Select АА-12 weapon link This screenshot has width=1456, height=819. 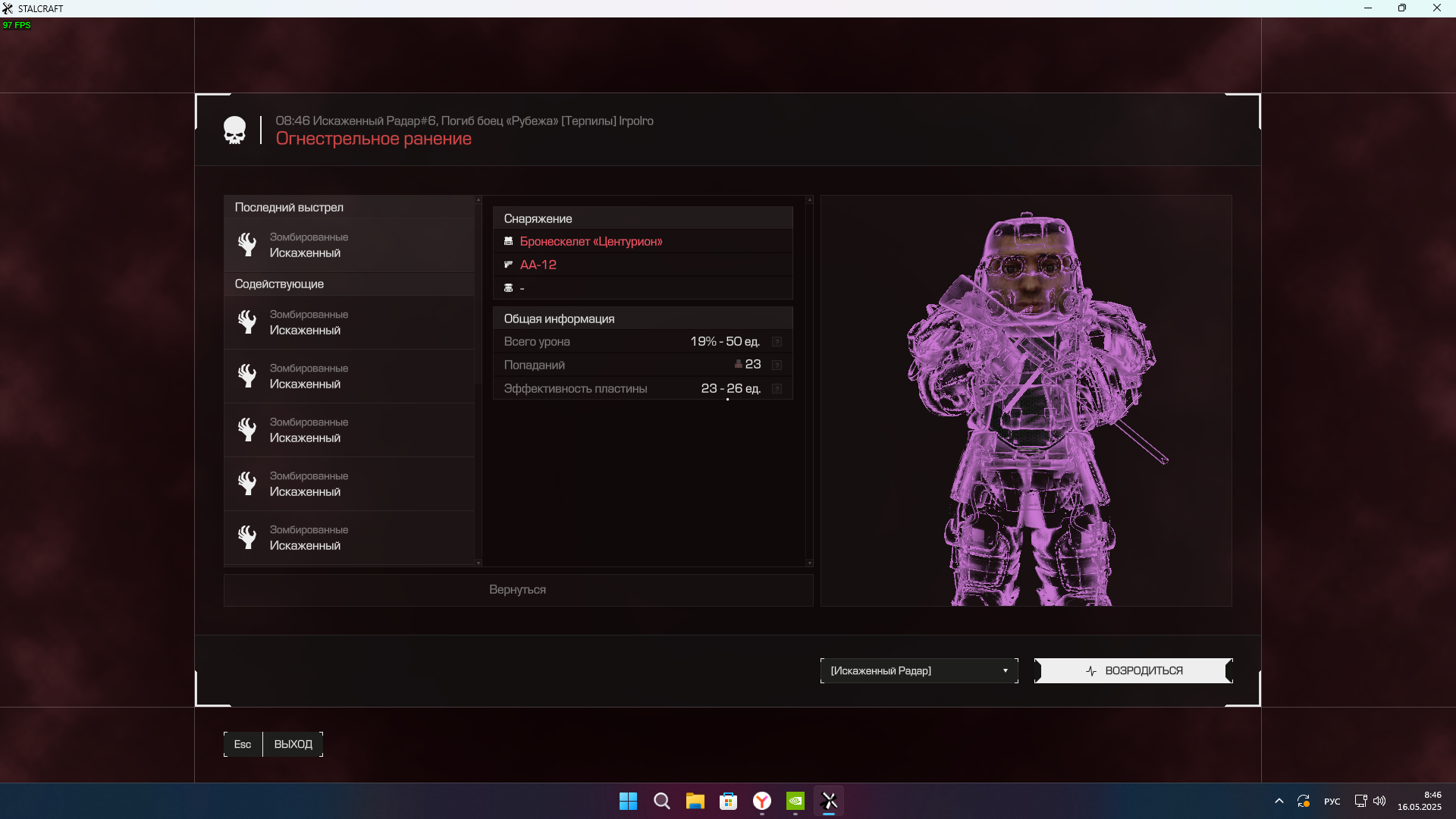coord(538,265)
